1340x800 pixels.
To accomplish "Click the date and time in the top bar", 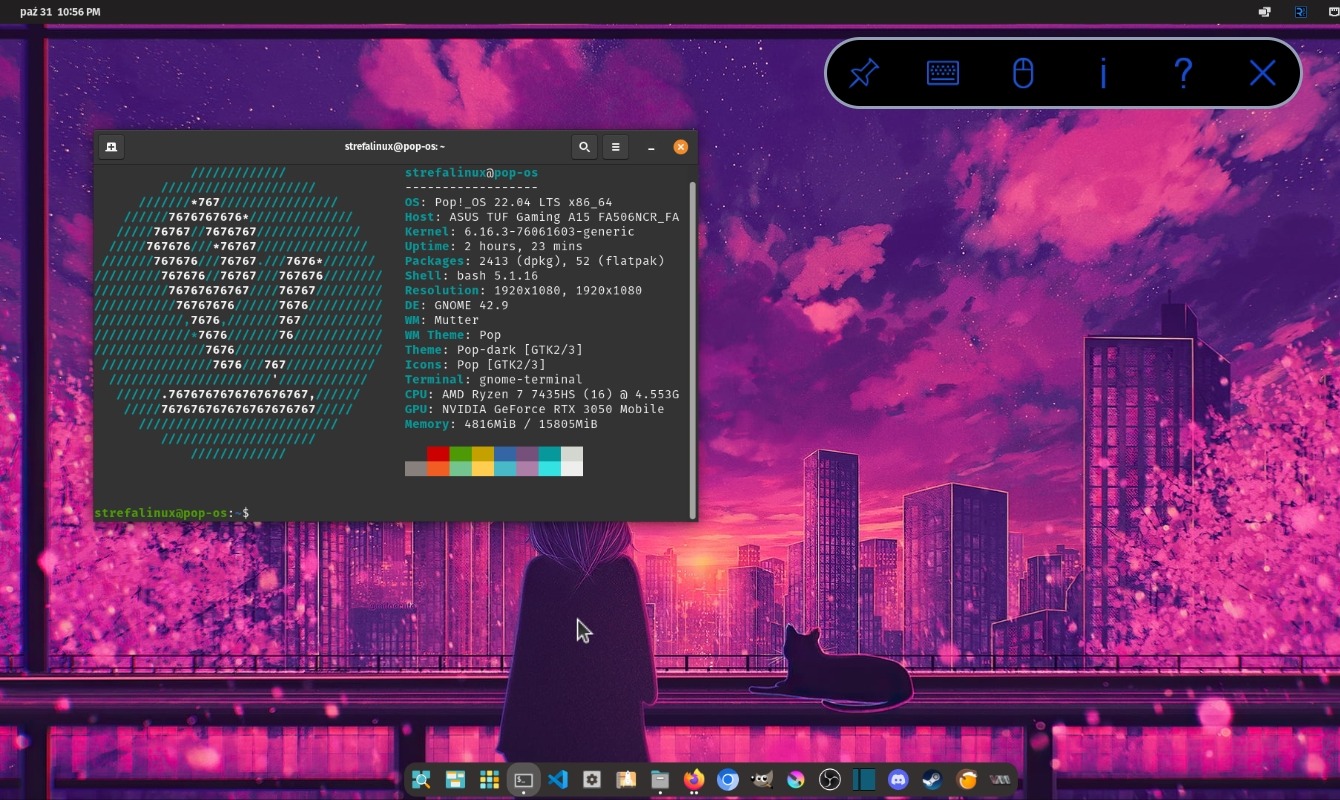I will click(60, 12).
